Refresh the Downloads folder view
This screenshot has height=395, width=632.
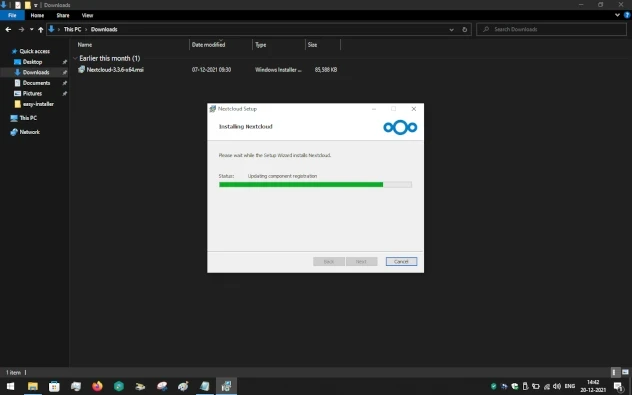pos(464,29)
